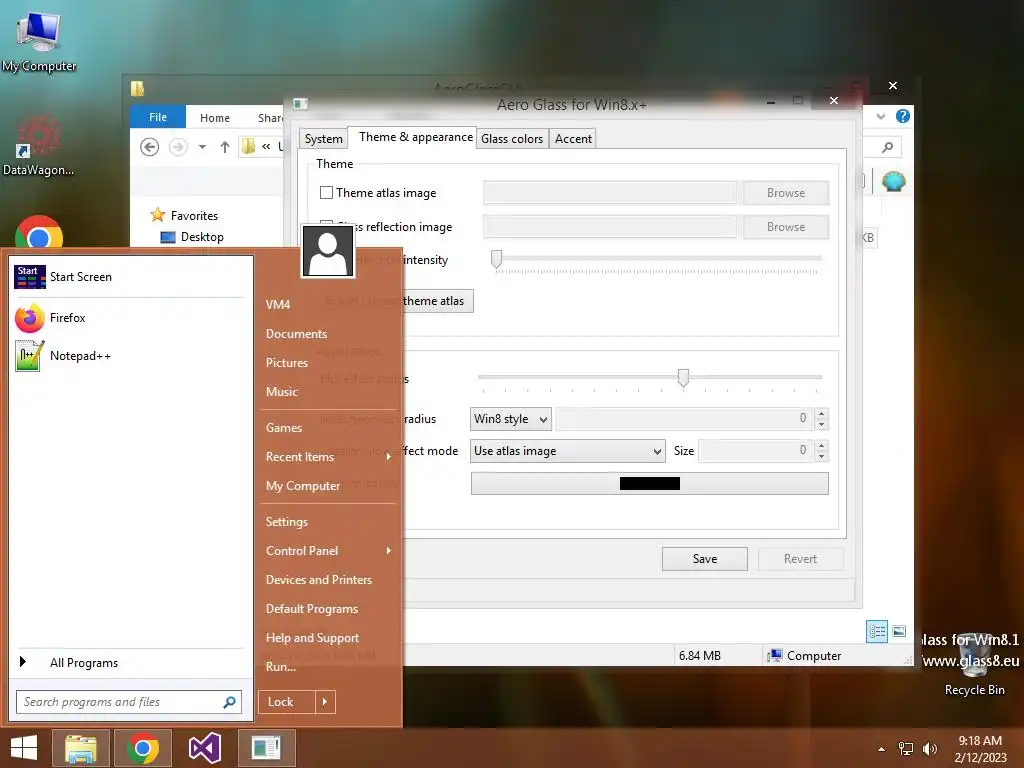This screenshot has height=768, width=1024.
Task: Increase the Size spinner value
Action: [x=822, y=445]
